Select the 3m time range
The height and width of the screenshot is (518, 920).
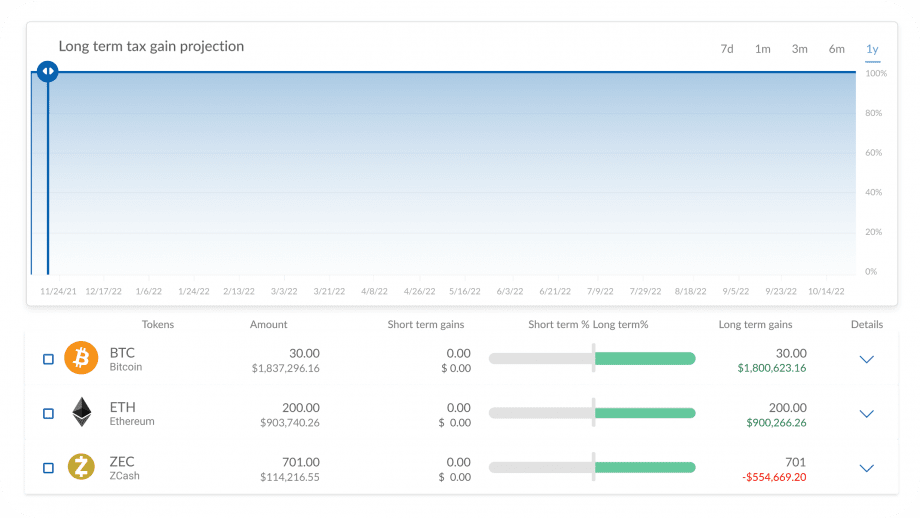[x=800, y=49]
